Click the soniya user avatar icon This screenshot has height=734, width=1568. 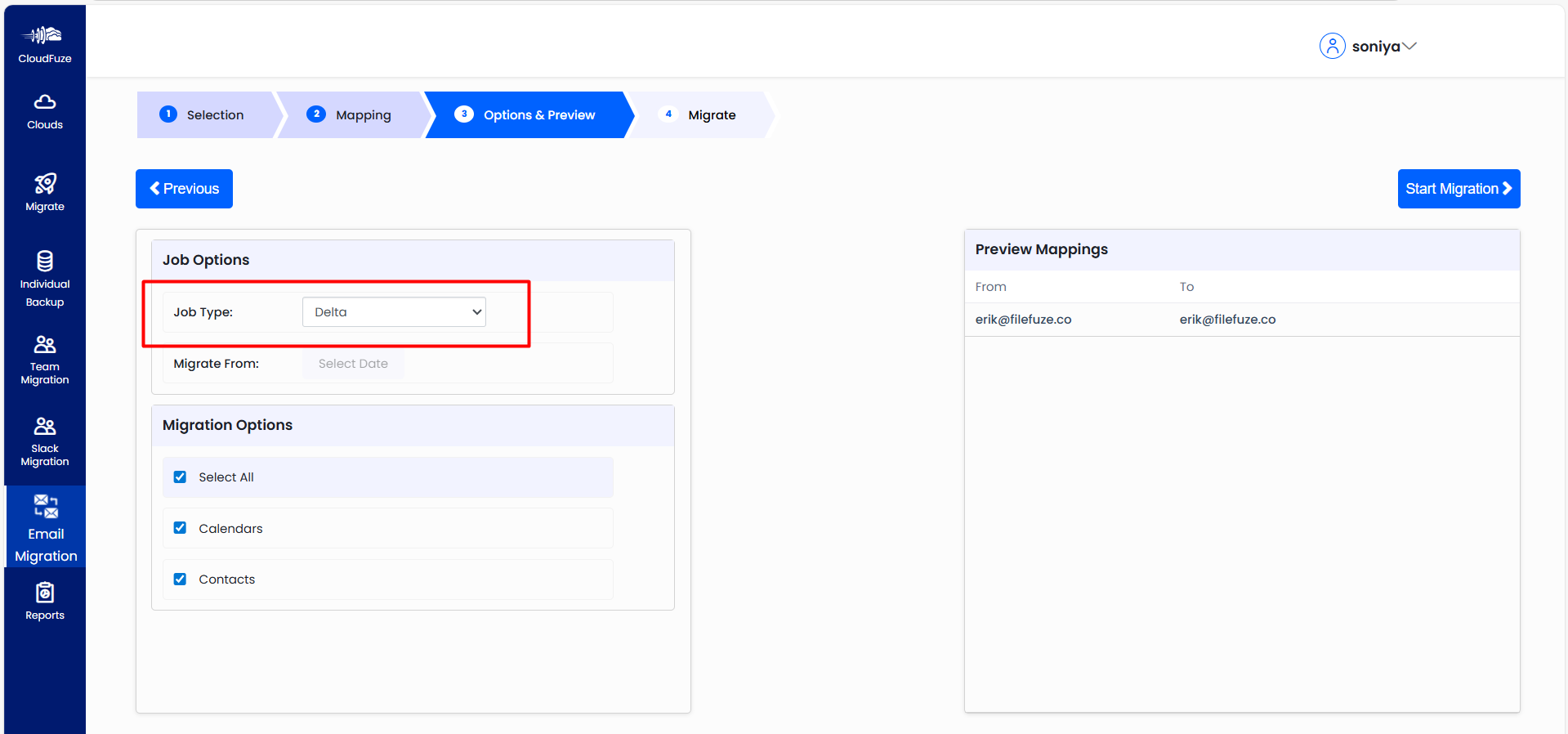1332,47
